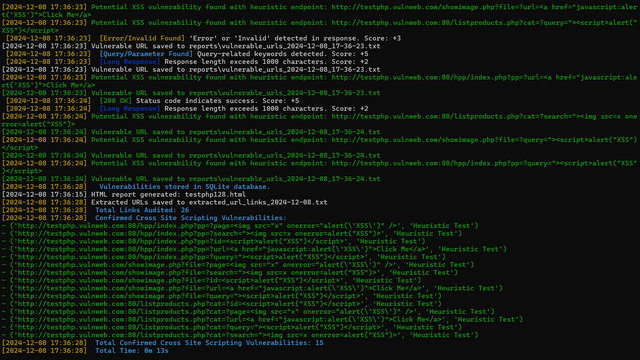Select list row hpp/index.php?pp=?page=<img src="x"
Image resolution: width=640 pixels, height=360 pixels.
tap(240, 226)
